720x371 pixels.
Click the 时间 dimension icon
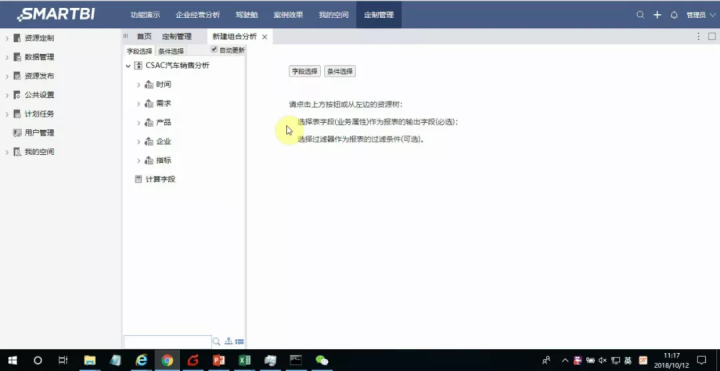(x=149, y=85)
